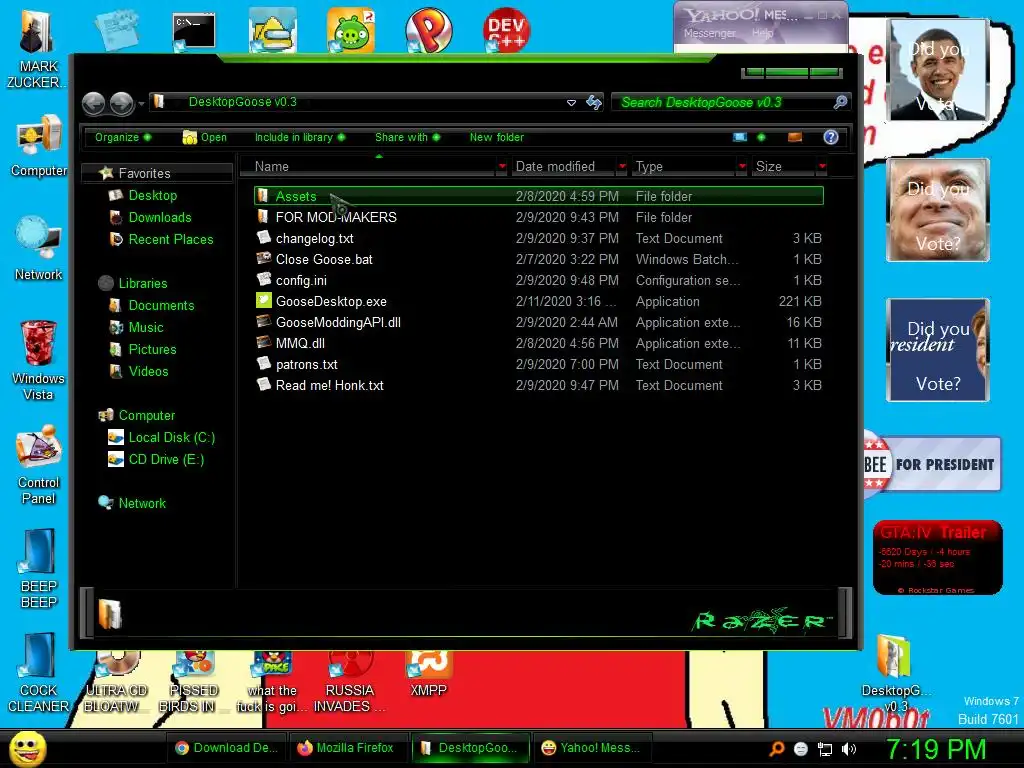
Task: Switch to DesktopGoo... taskbar button
Action: click(470, 748)
